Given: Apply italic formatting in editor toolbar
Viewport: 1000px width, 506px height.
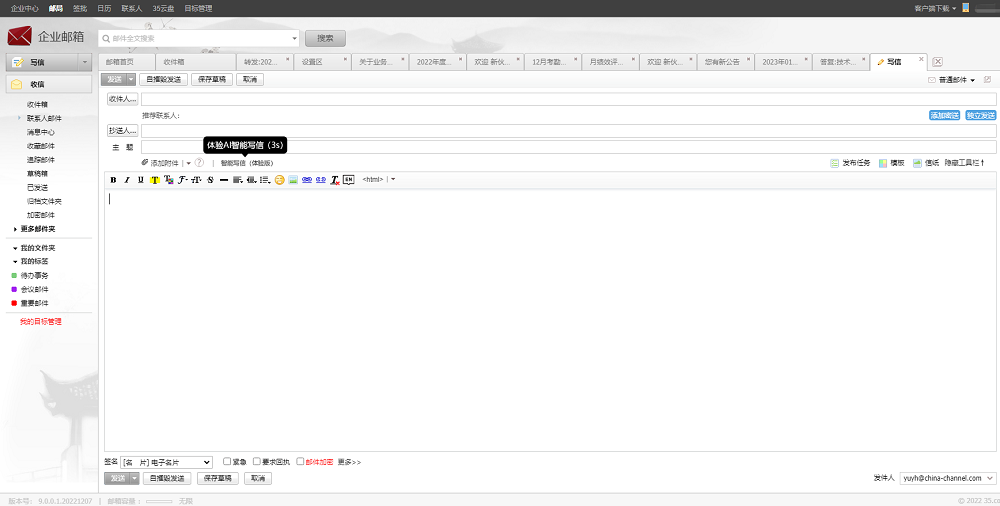Looking at the screenshot, I should click(x=127, y=180).
